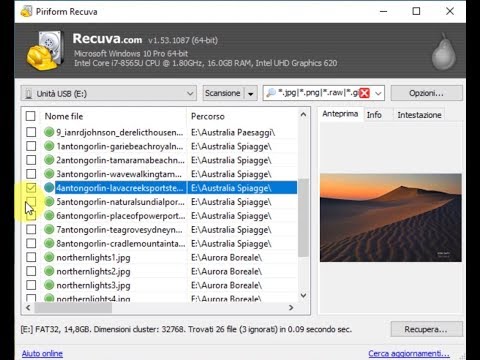This screenshot has width=480, height=360.
Task: Expand the file filter dropdown chevron
Action: 378,93
